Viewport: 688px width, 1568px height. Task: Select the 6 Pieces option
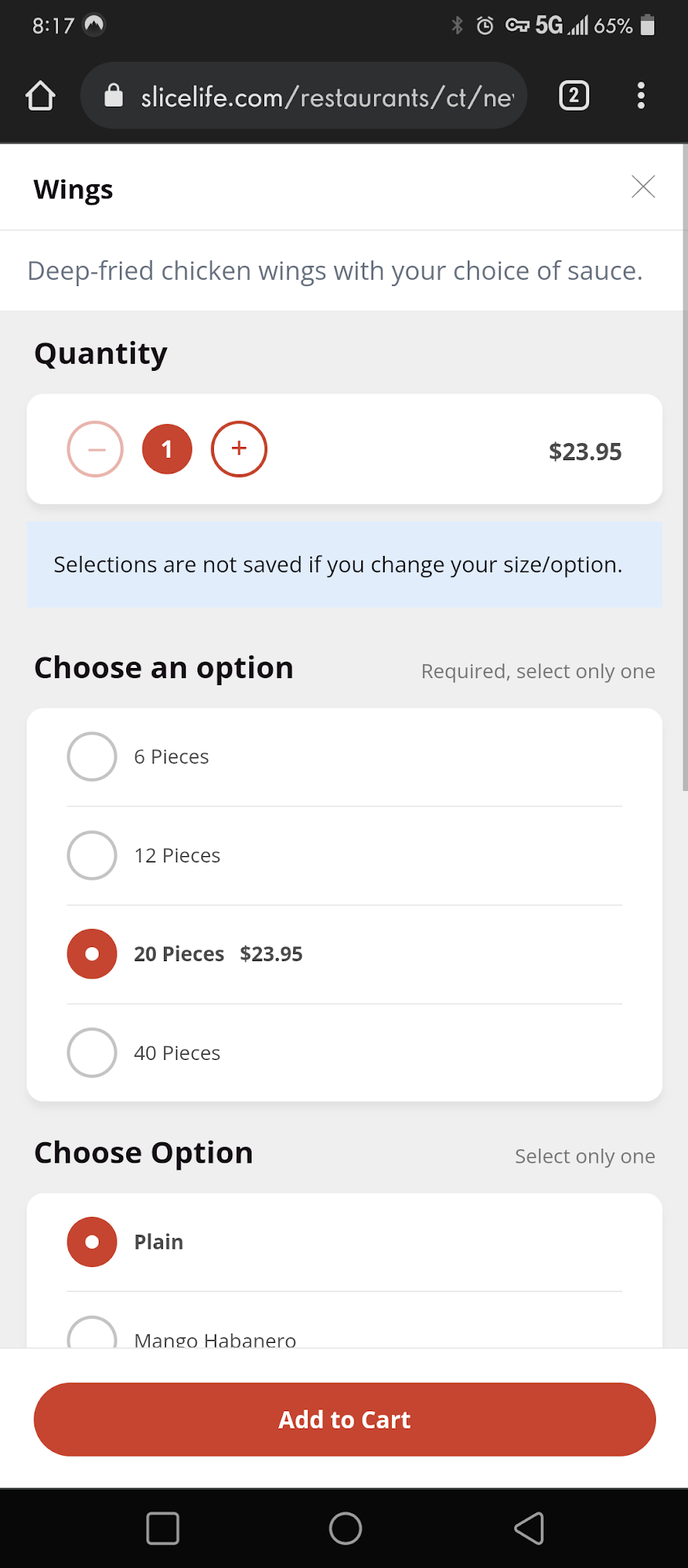(92, 757)
